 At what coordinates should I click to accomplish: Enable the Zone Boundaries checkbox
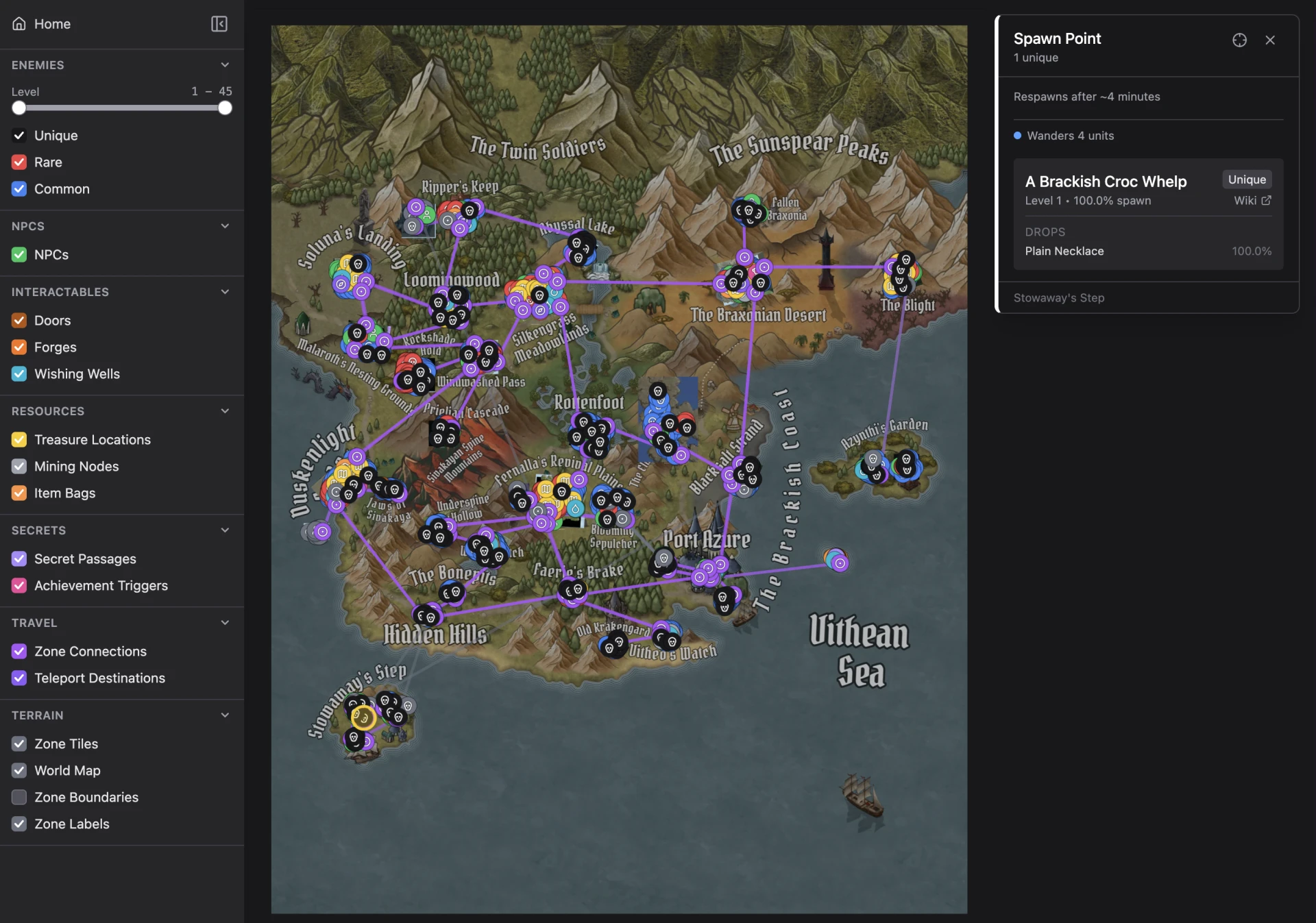pyautogui.click(x=19, y=798)
